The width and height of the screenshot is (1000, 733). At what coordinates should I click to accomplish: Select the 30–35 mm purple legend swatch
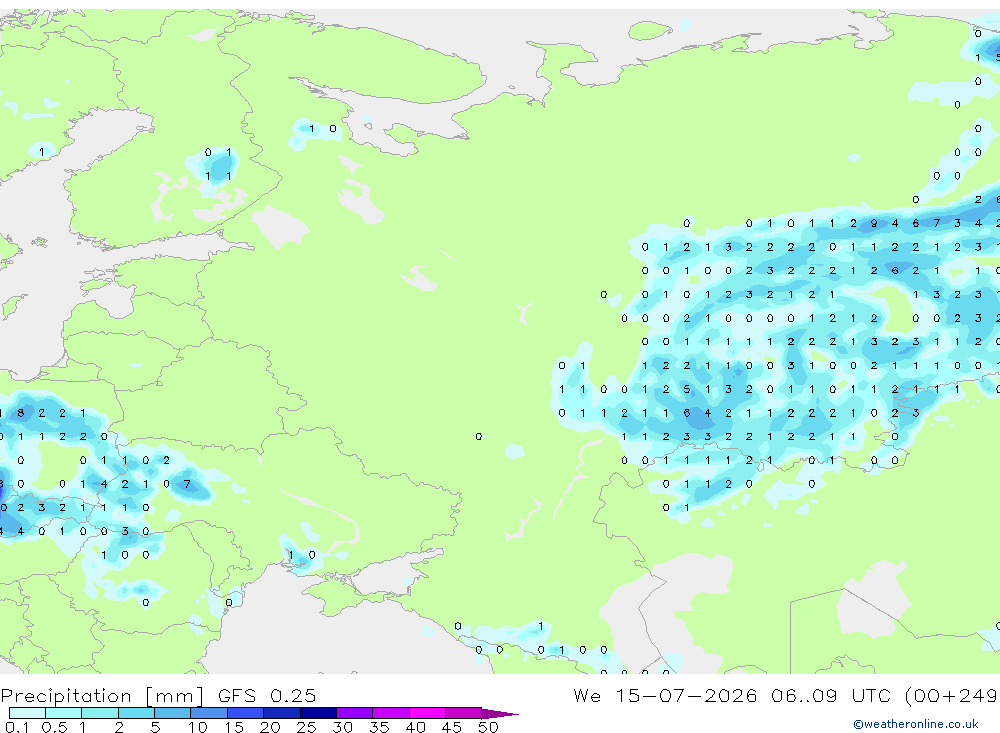tap(355, 713)
